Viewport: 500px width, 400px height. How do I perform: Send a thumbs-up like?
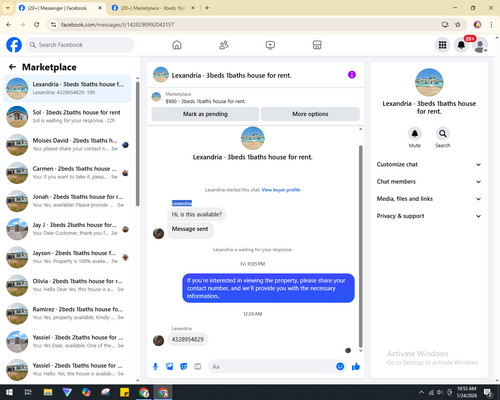pos(356,367)
